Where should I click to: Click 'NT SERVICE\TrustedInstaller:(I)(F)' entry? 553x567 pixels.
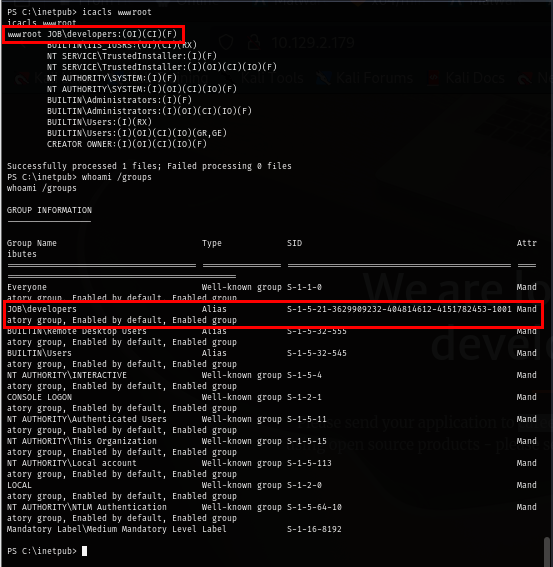coord(132,56)
